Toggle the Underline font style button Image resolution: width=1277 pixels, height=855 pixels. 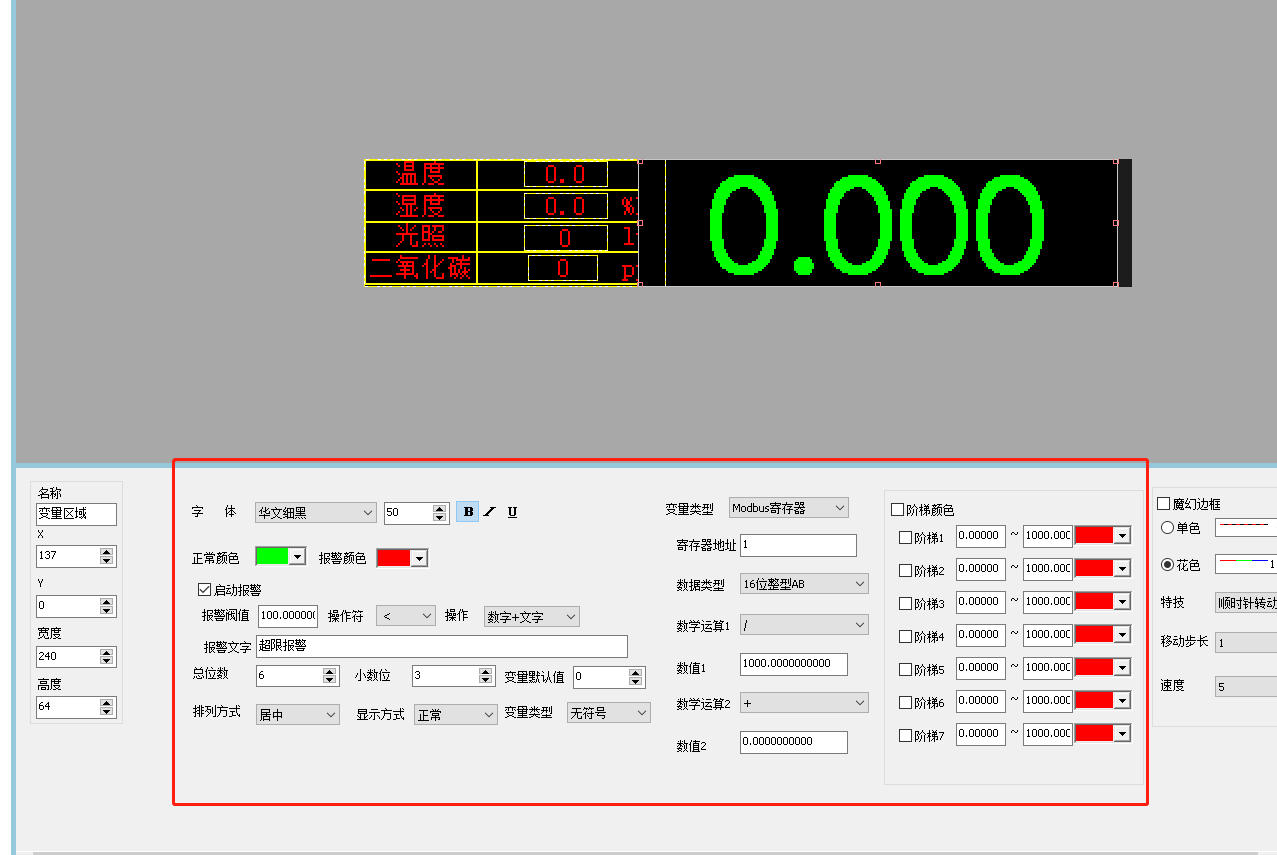512,512
